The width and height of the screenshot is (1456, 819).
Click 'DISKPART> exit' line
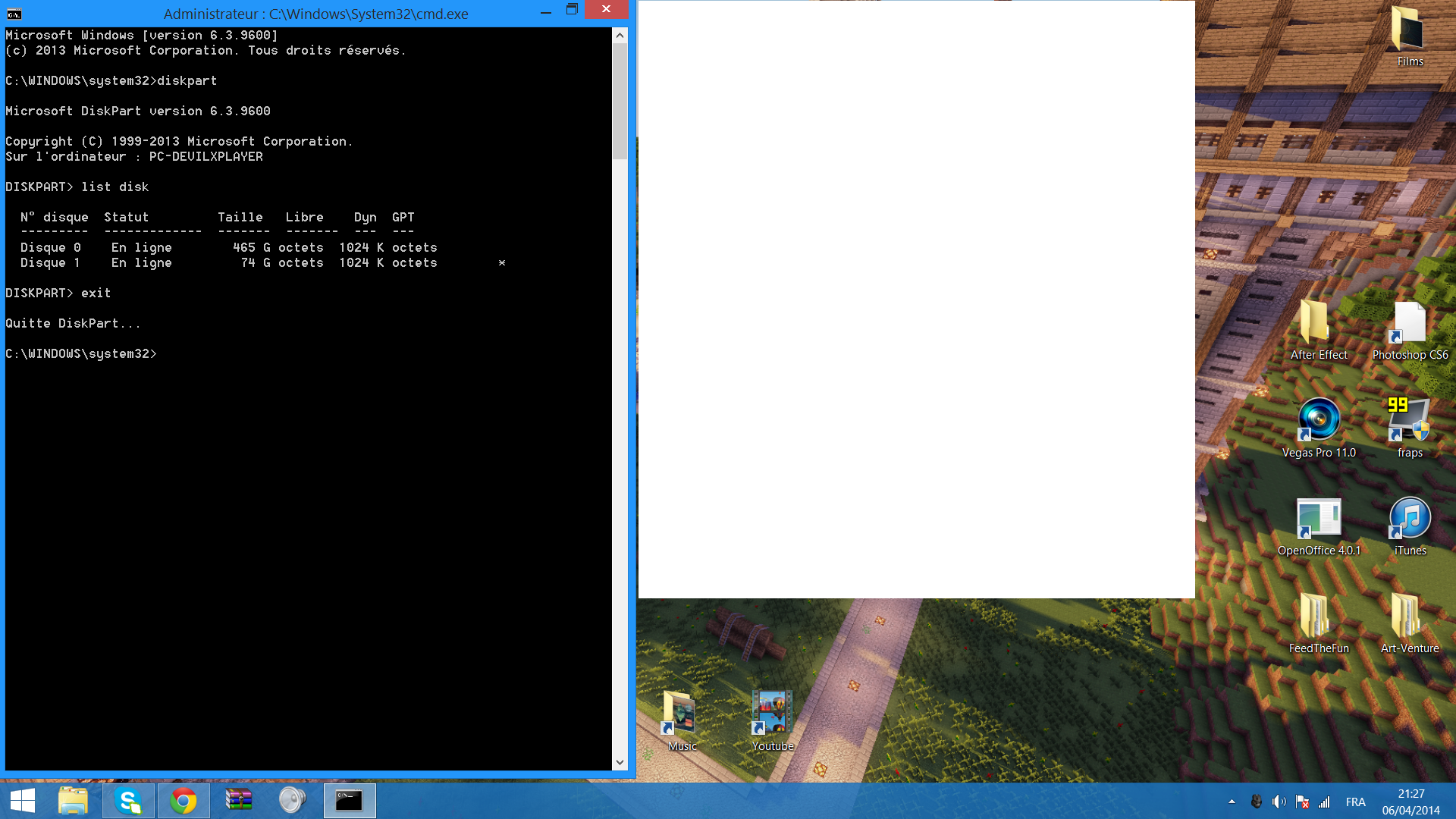[58, 293]
